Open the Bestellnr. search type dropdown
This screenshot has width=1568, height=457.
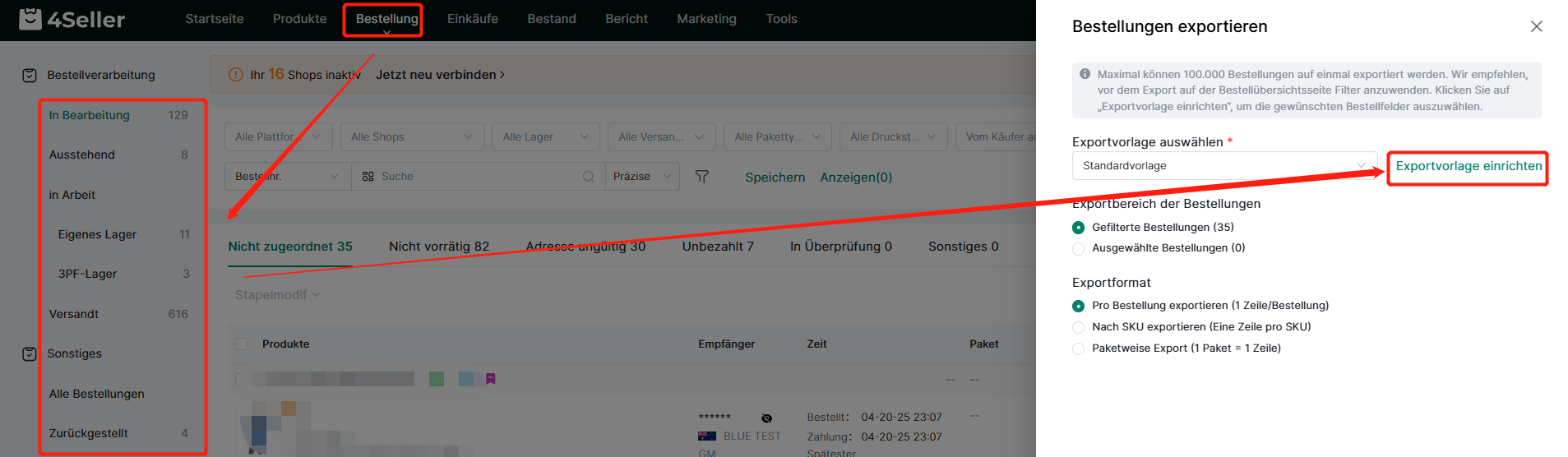[x=288, y=176]
